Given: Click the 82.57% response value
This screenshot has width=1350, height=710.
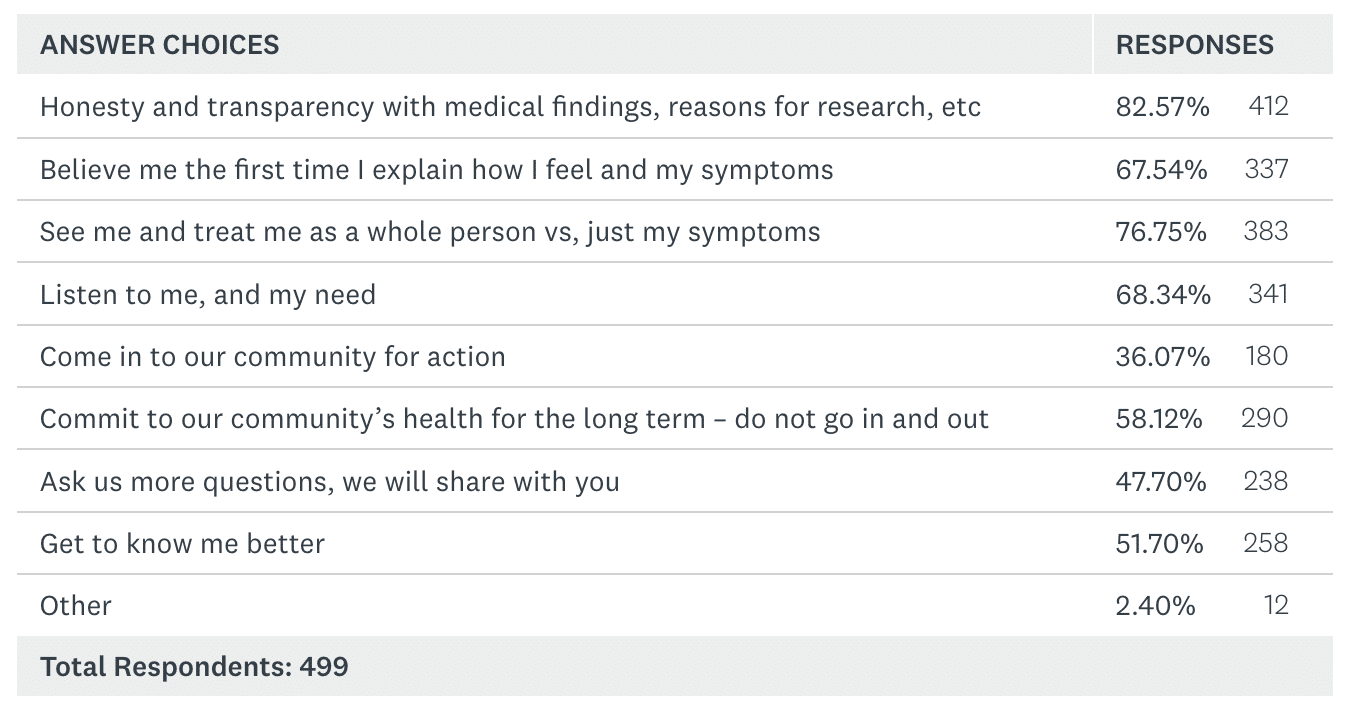Looking at the screenshot, I should [x=1163, y=107].
